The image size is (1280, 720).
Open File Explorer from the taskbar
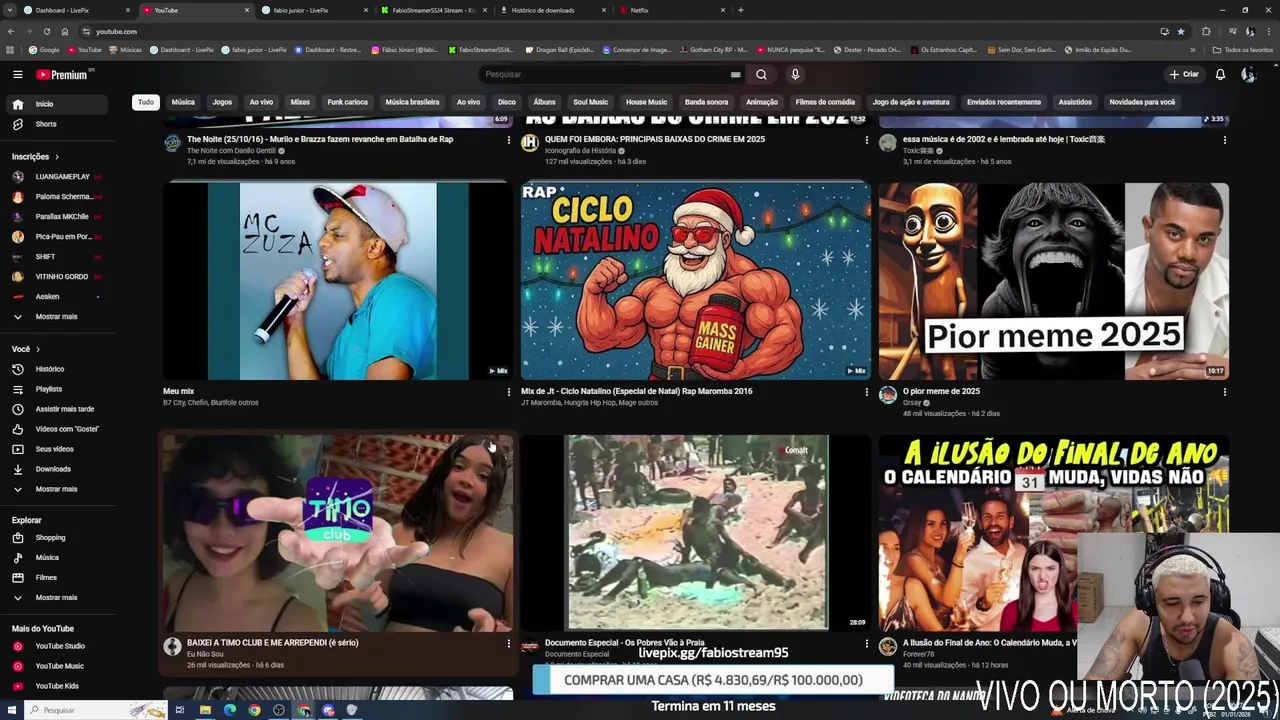[x=205, y=710]
